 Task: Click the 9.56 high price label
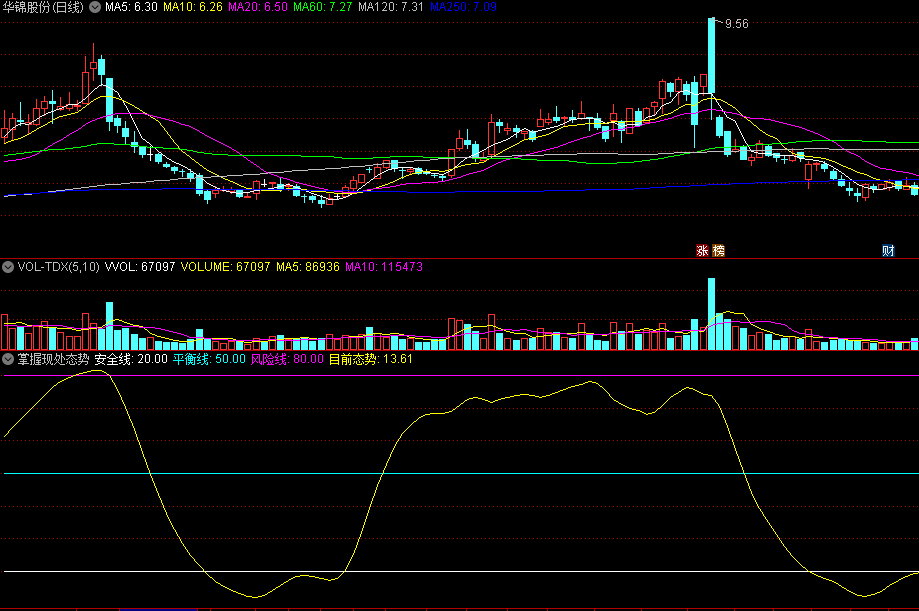[737, 24]
